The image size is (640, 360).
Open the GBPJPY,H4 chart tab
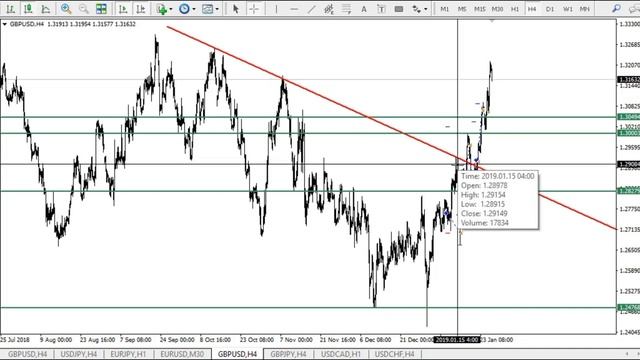pyautogui.click(x=288, y=354)
